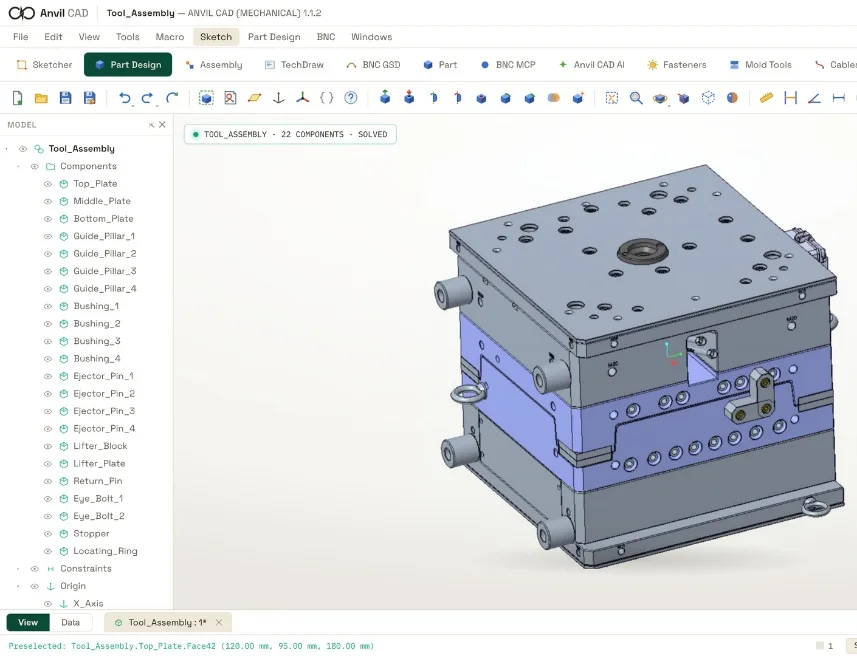Image resolution: width=857 pixels, height=656 pixels.
Task: Select the angle measurement tool
Action: click(x=814, y=98)
